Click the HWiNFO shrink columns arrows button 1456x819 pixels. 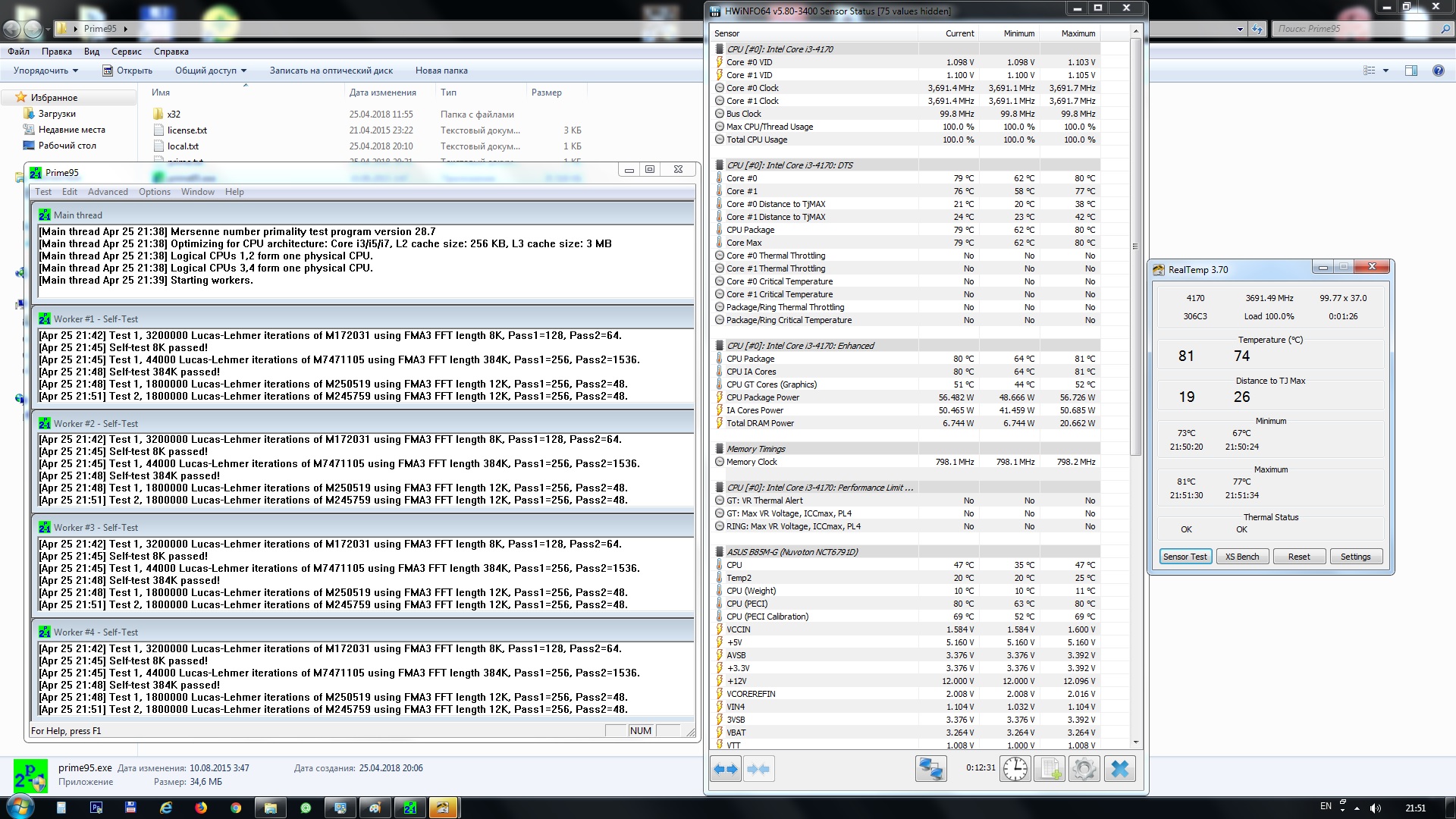tap(758, 769)
